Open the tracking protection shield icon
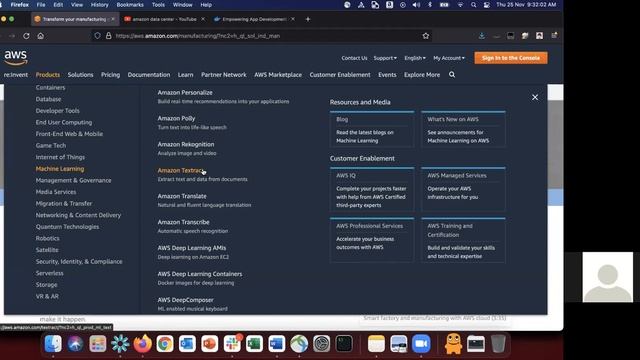The height and width of the screenshot is (360, 640). (x=97, y=36)
